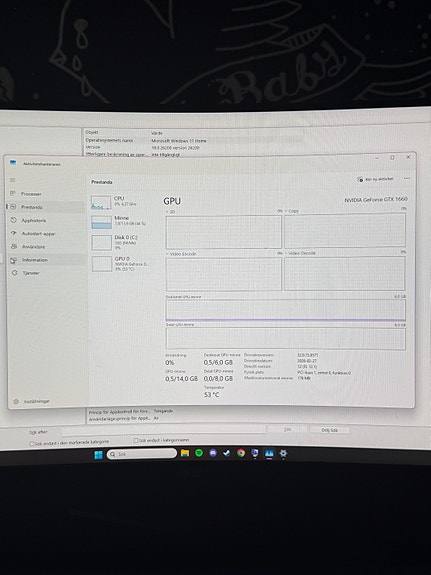Select Disk 0 (C:) performance entry

point(120,242)
